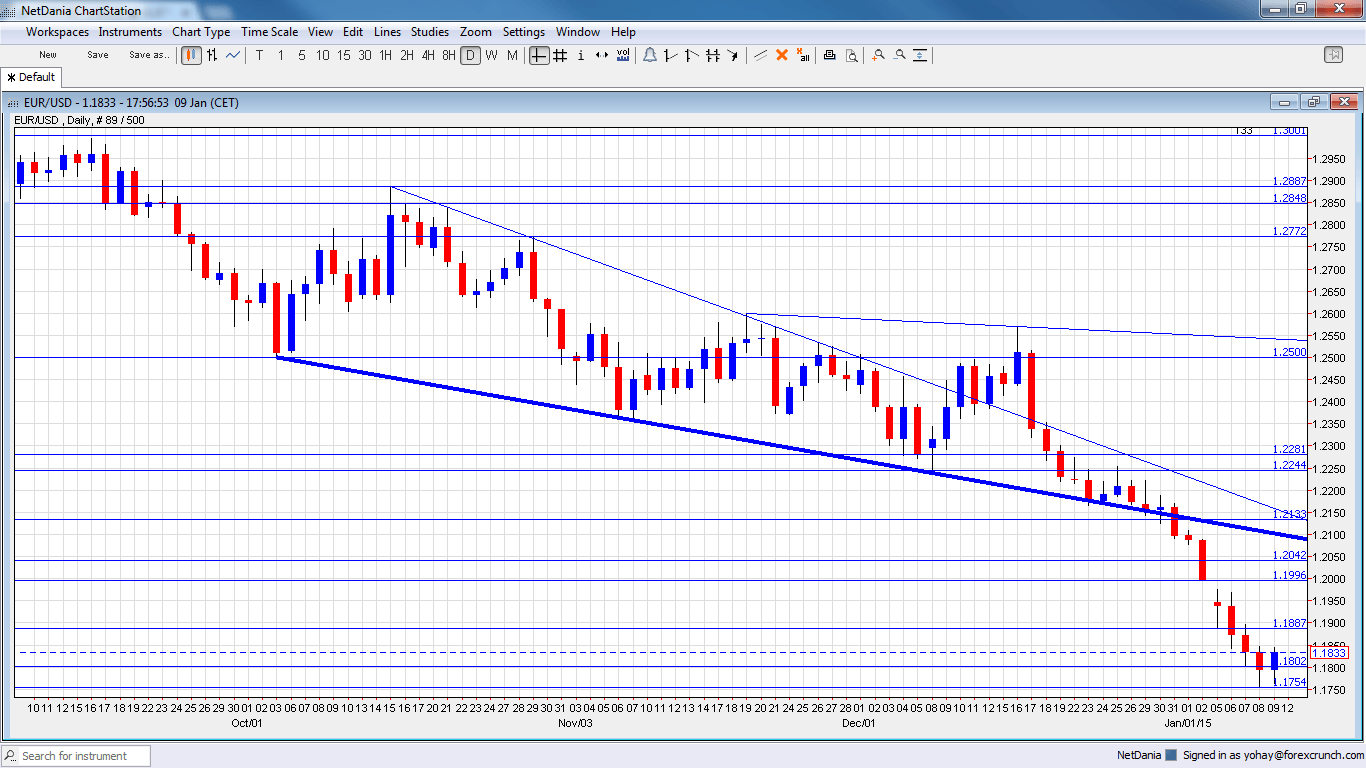This screenshot has width=1366, height=768.
Task: Expand the Chart Type menu
Action: [x=201, y=31]
